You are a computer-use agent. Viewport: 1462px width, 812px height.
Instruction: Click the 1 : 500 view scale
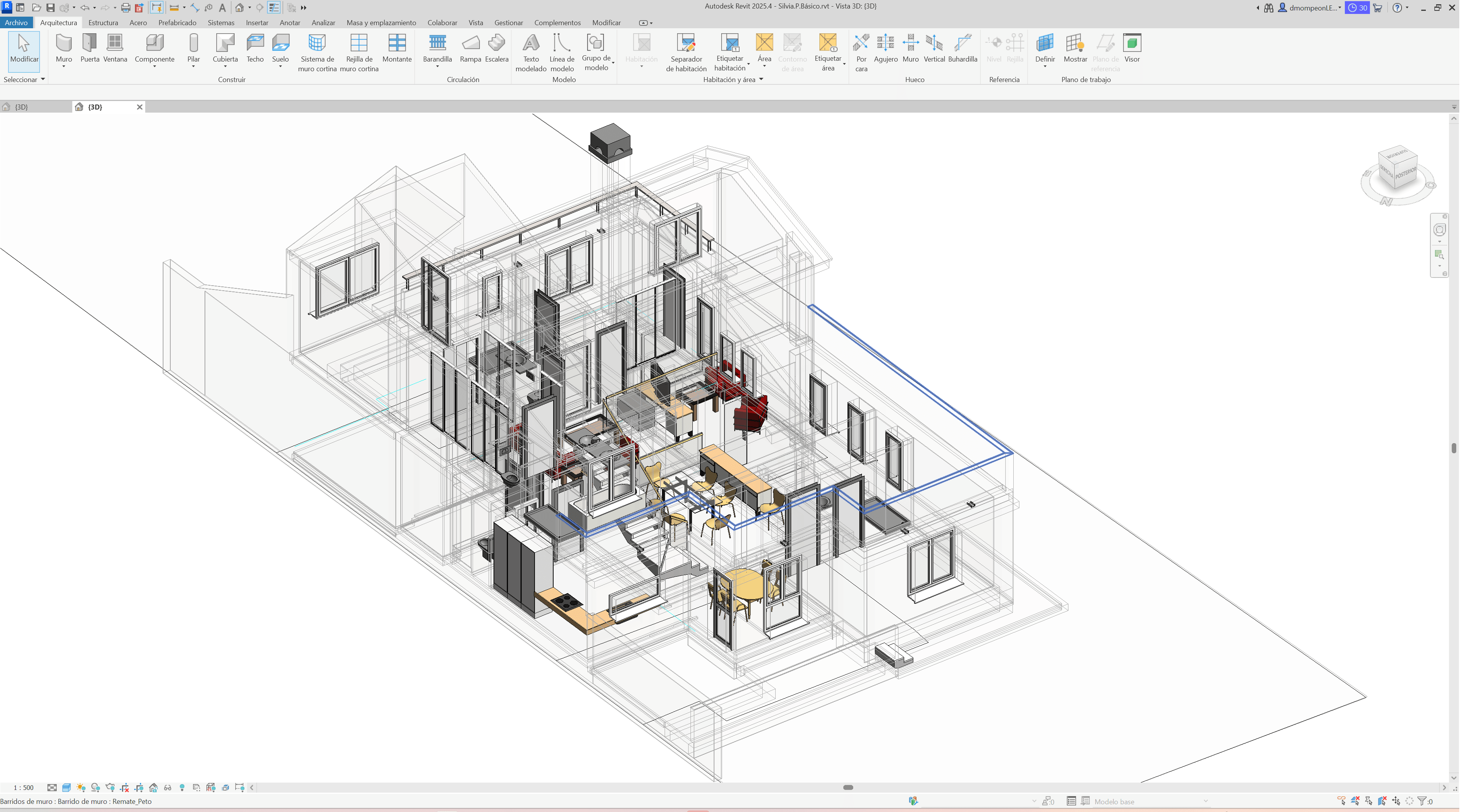[23, 788]
